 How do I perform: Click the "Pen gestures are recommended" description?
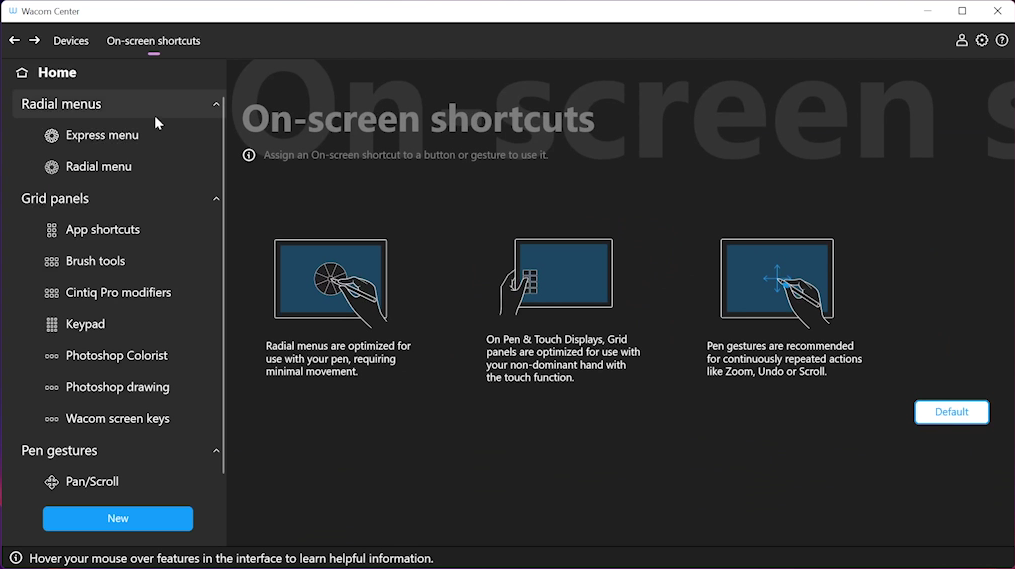click(x=785, y=359)
